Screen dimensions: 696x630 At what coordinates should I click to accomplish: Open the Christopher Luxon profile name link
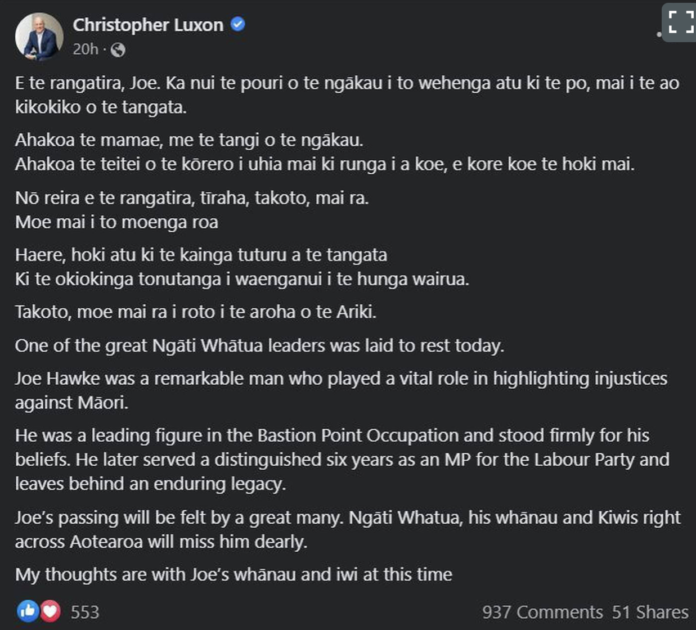(x=149, y=25)
